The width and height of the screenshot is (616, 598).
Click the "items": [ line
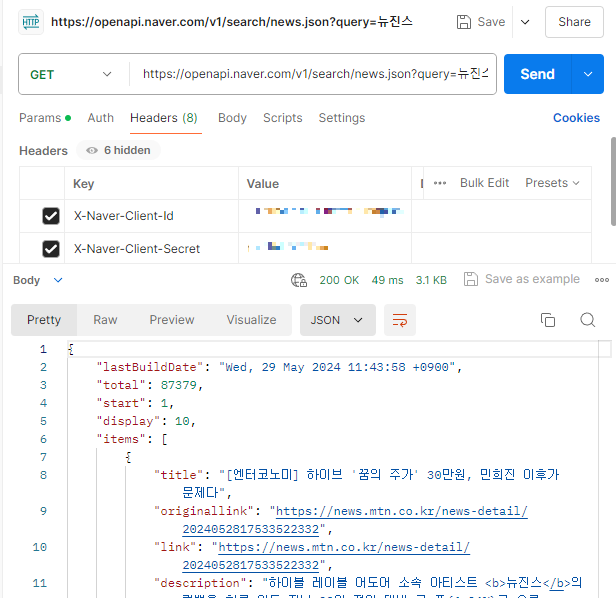[x=132, y=439]
